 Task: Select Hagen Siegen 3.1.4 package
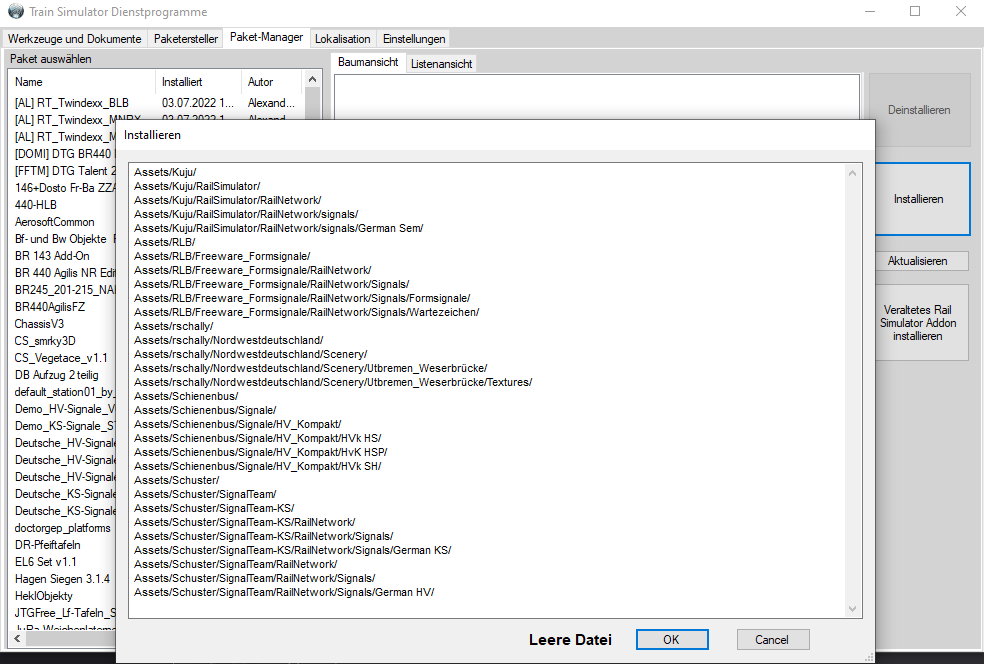coord(62,578)
